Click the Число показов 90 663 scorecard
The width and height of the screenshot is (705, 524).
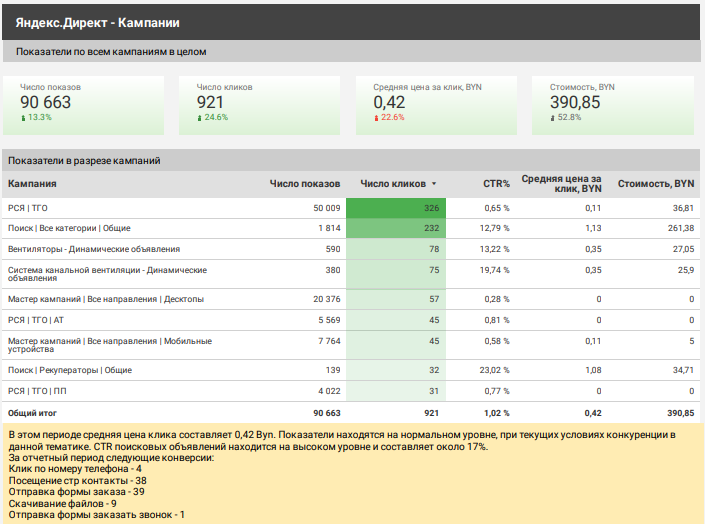tap(84, 104)
